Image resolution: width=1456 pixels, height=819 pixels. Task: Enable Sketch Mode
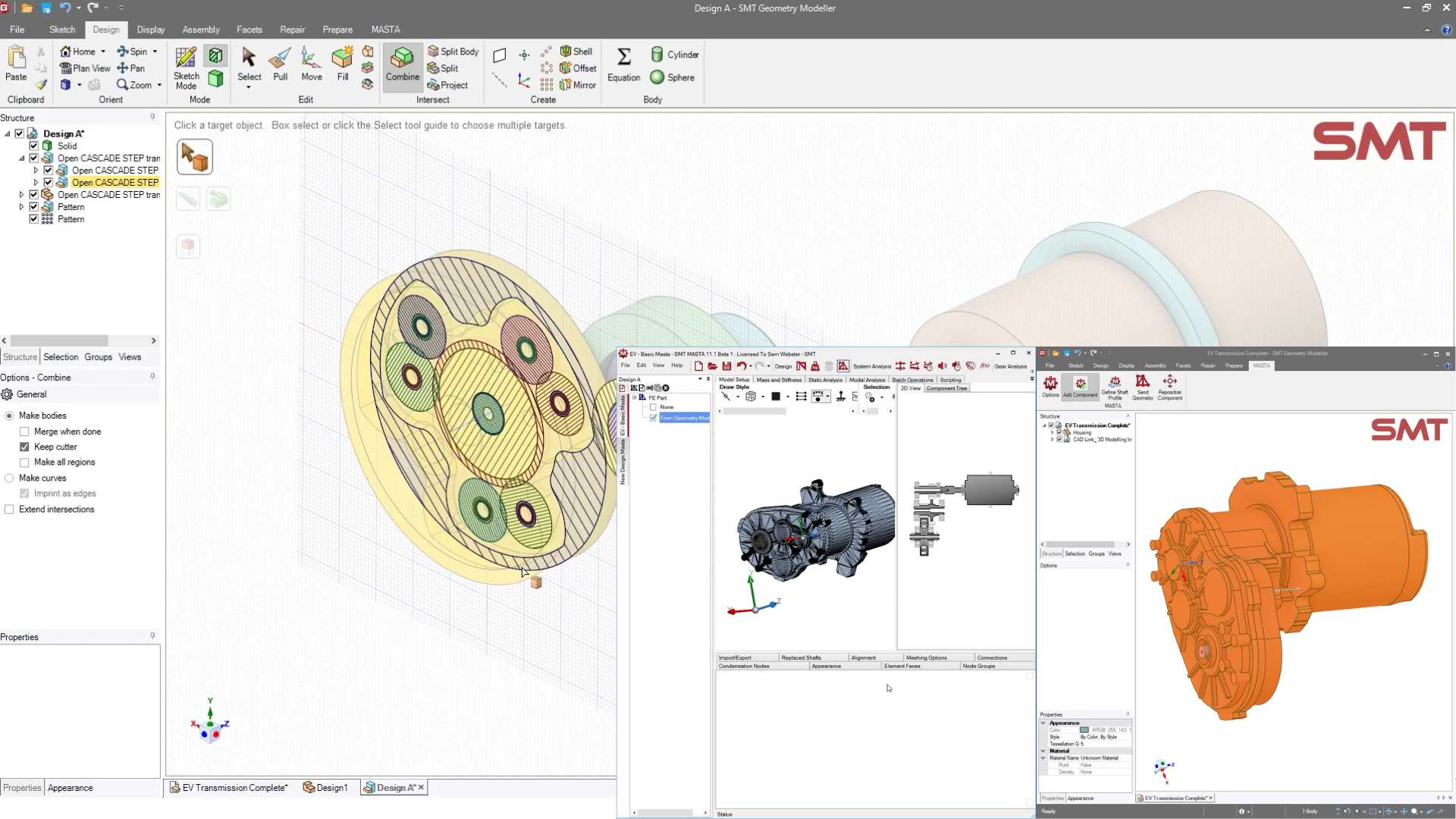pos(185,68)
